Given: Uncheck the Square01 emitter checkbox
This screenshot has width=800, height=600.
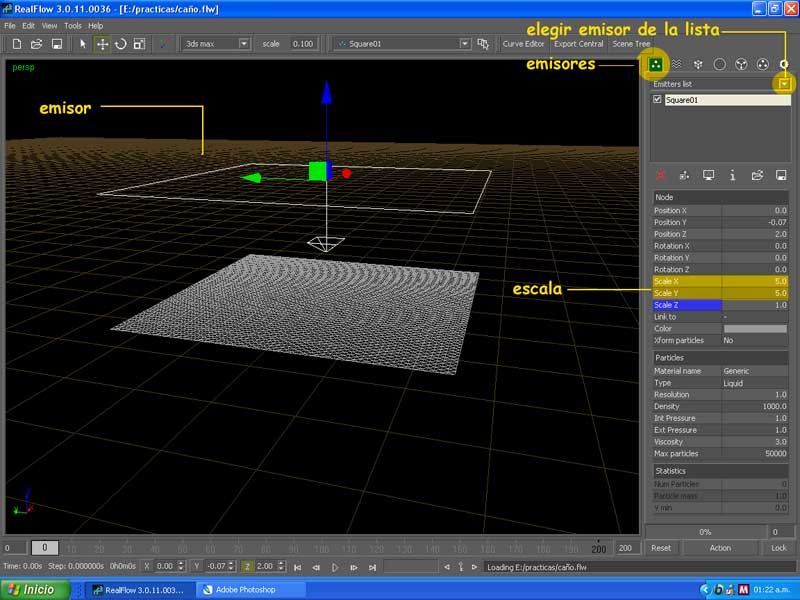Looking at the screenshot, I should point(657,99).
